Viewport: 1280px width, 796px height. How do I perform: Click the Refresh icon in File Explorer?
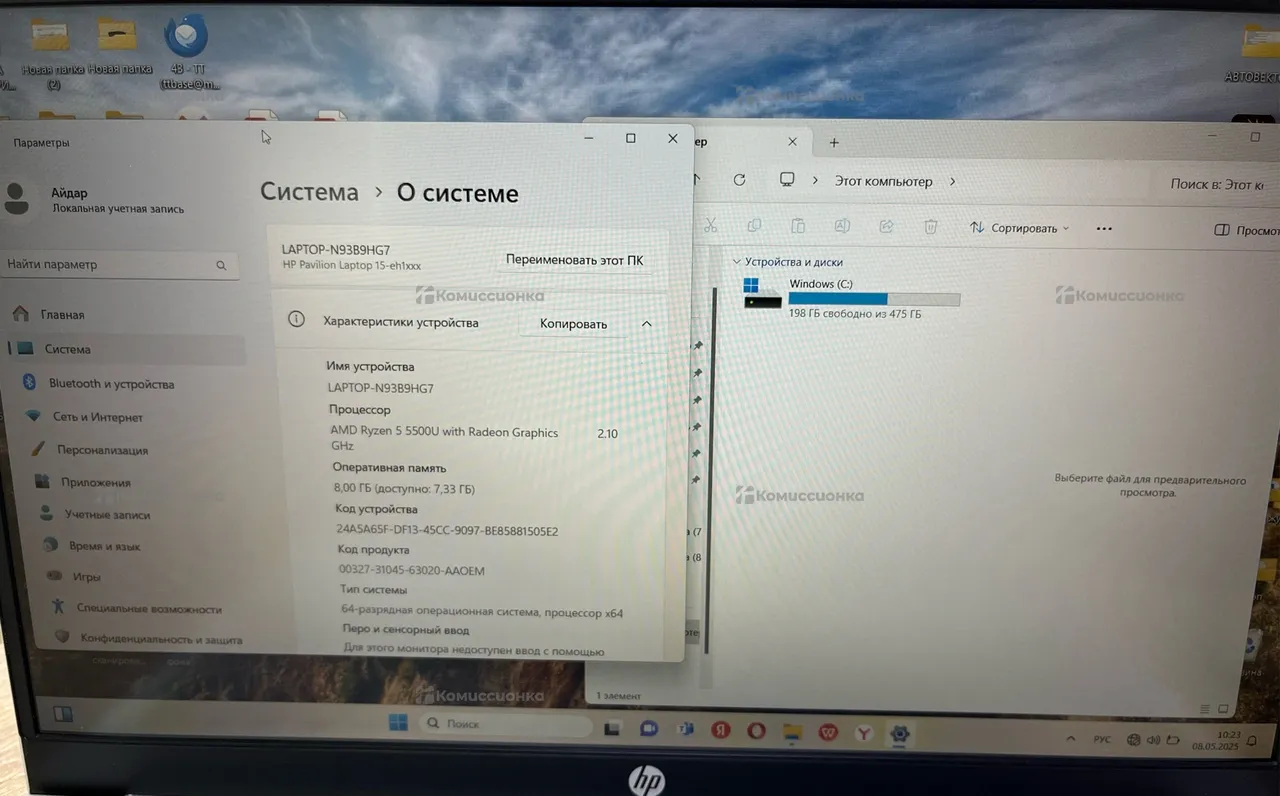(x=739, y=180)
